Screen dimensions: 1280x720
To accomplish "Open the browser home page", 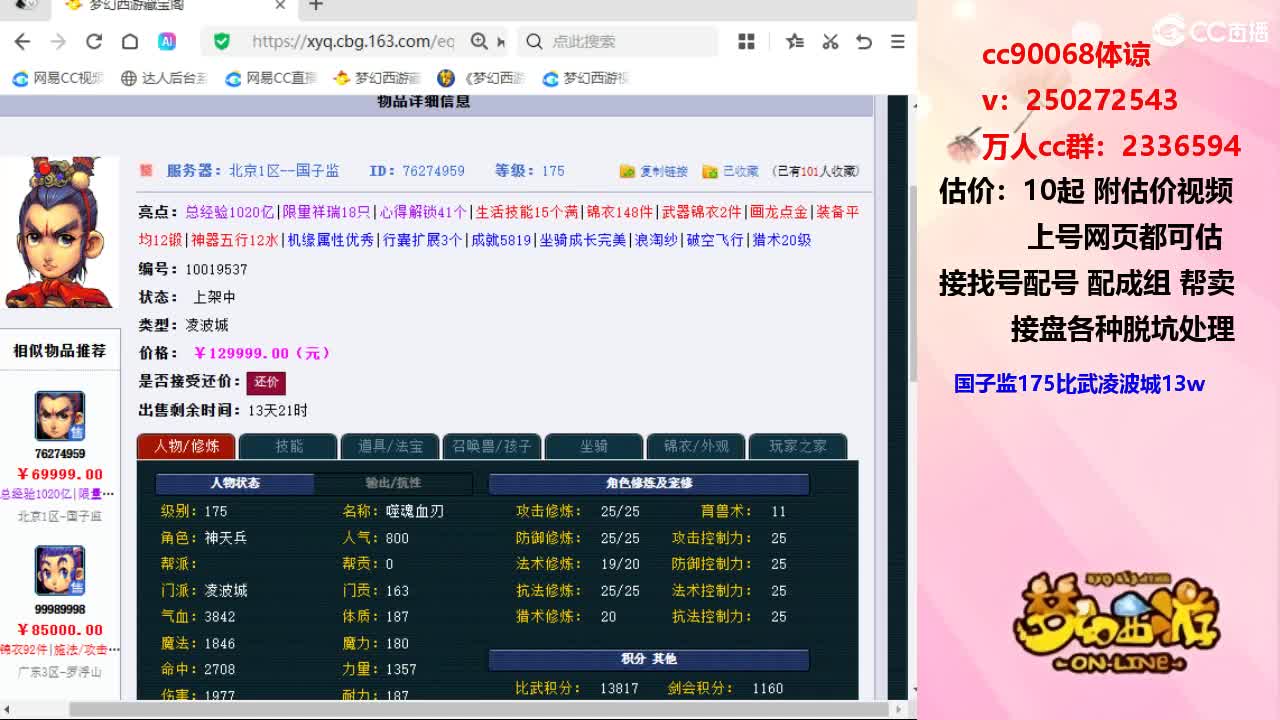I will [x=130, y=41].
